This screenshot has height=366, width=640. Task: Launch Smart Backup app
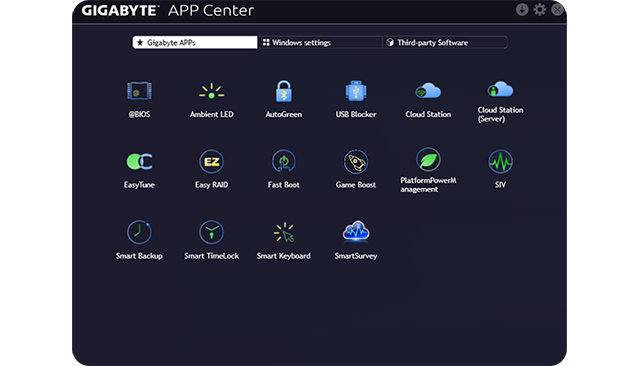pos(139,232)
